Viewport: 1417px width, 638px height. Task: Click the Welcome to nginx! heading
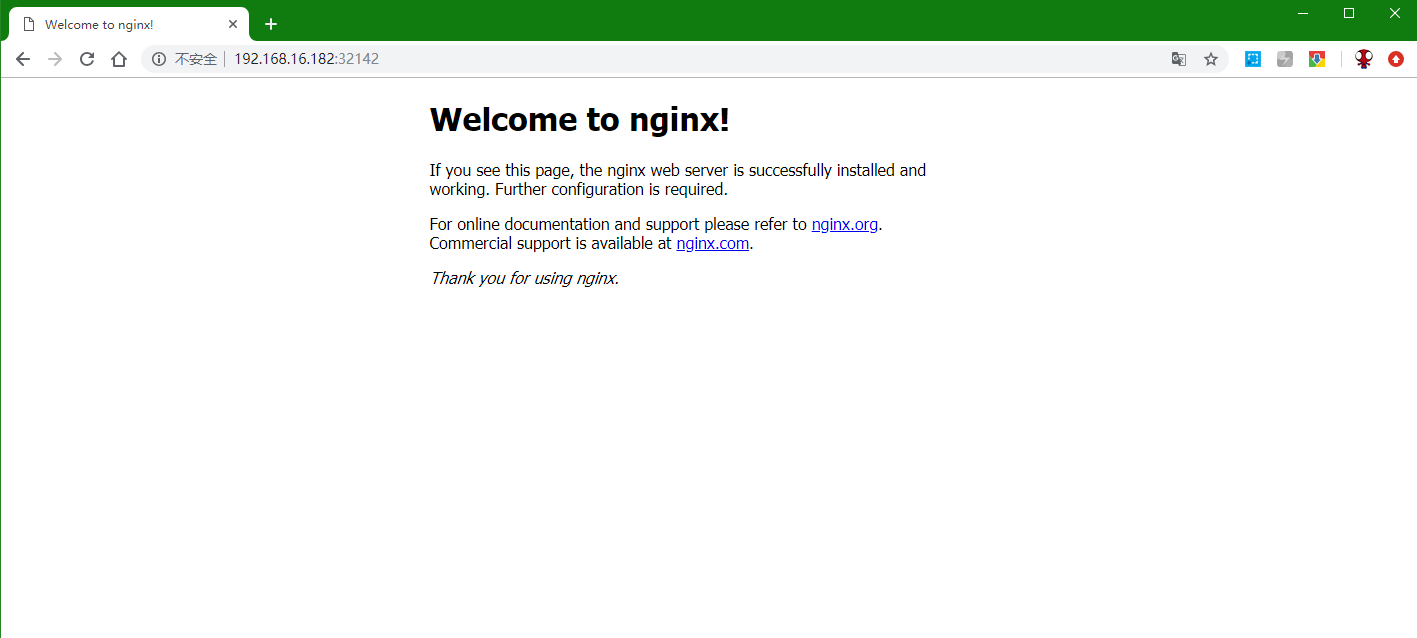click(x=580, y=119)
